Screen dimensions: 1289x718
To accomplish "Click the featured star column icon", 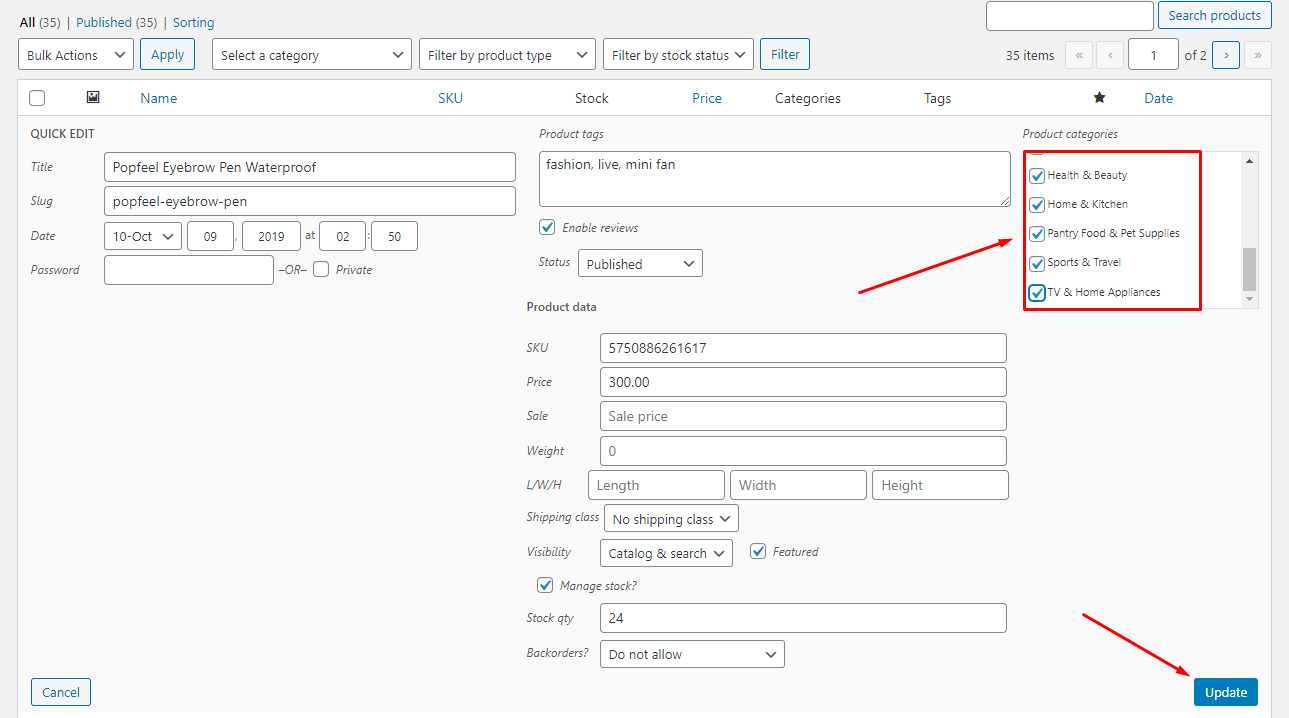I will pyautogui.click(x=1099, y=97).
